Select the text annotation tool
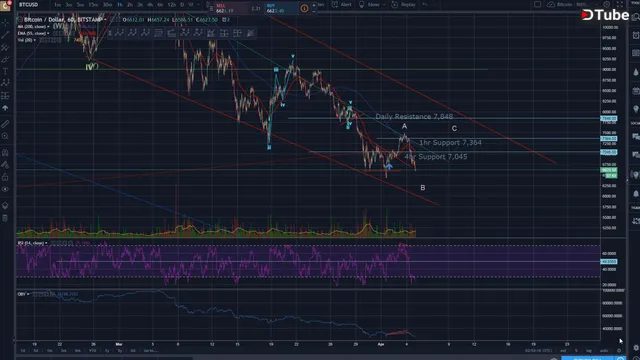This screenshot has width=640, height=360. click(5, 71)
